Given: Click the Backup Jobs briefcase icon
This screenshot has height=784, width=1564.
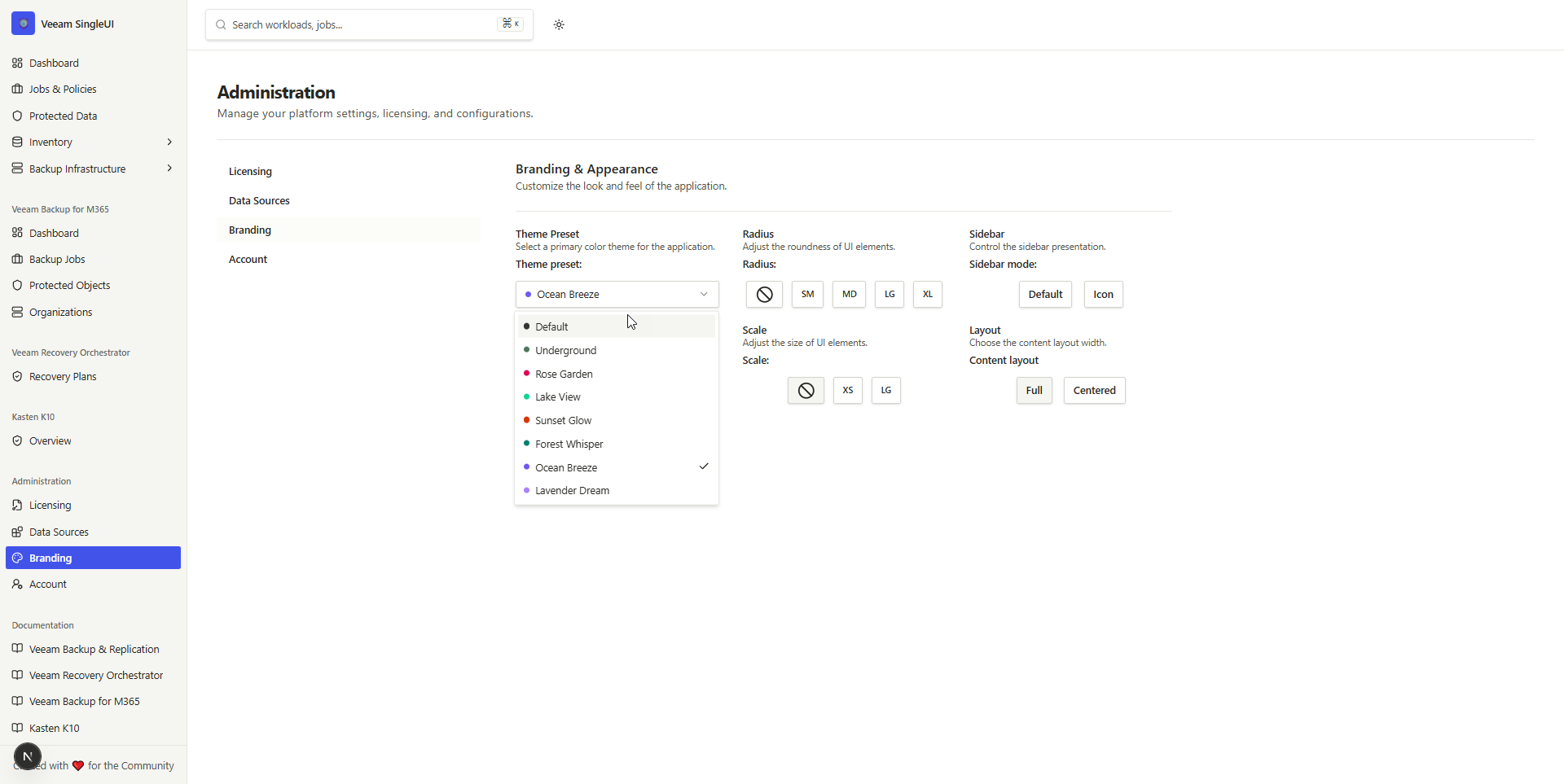Looking at the screenshot, I should [17, 259].
